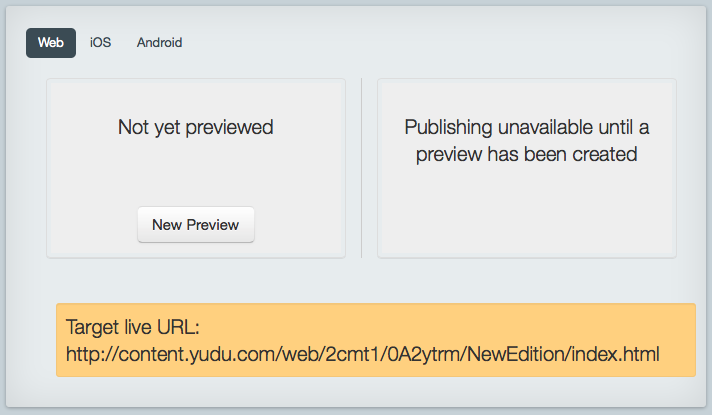Click the 'Publishing unavailable until a' text line

click(527, 127)
